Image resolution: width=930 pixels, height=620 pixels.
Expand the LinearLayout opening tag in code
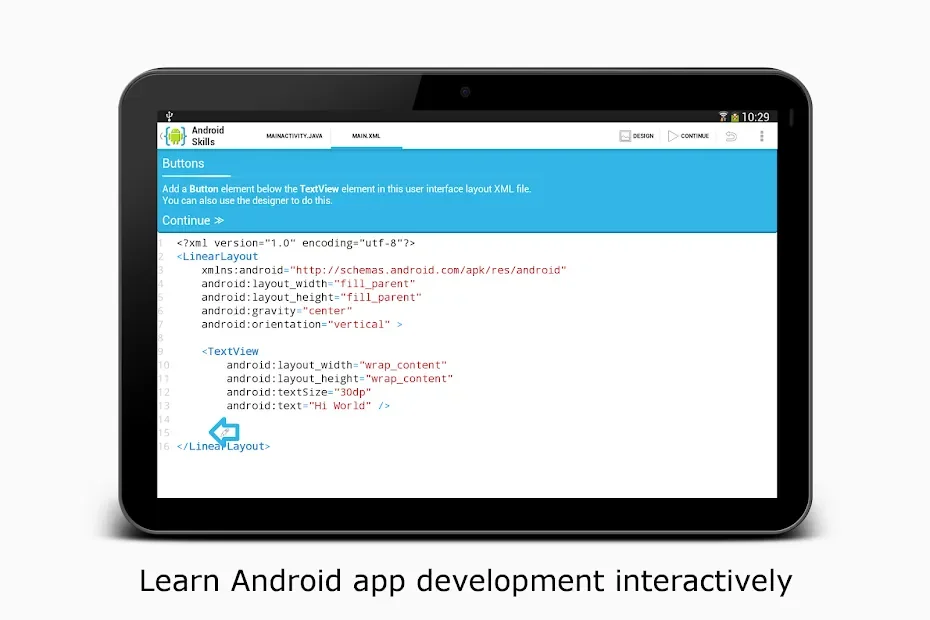click(217, 256)
